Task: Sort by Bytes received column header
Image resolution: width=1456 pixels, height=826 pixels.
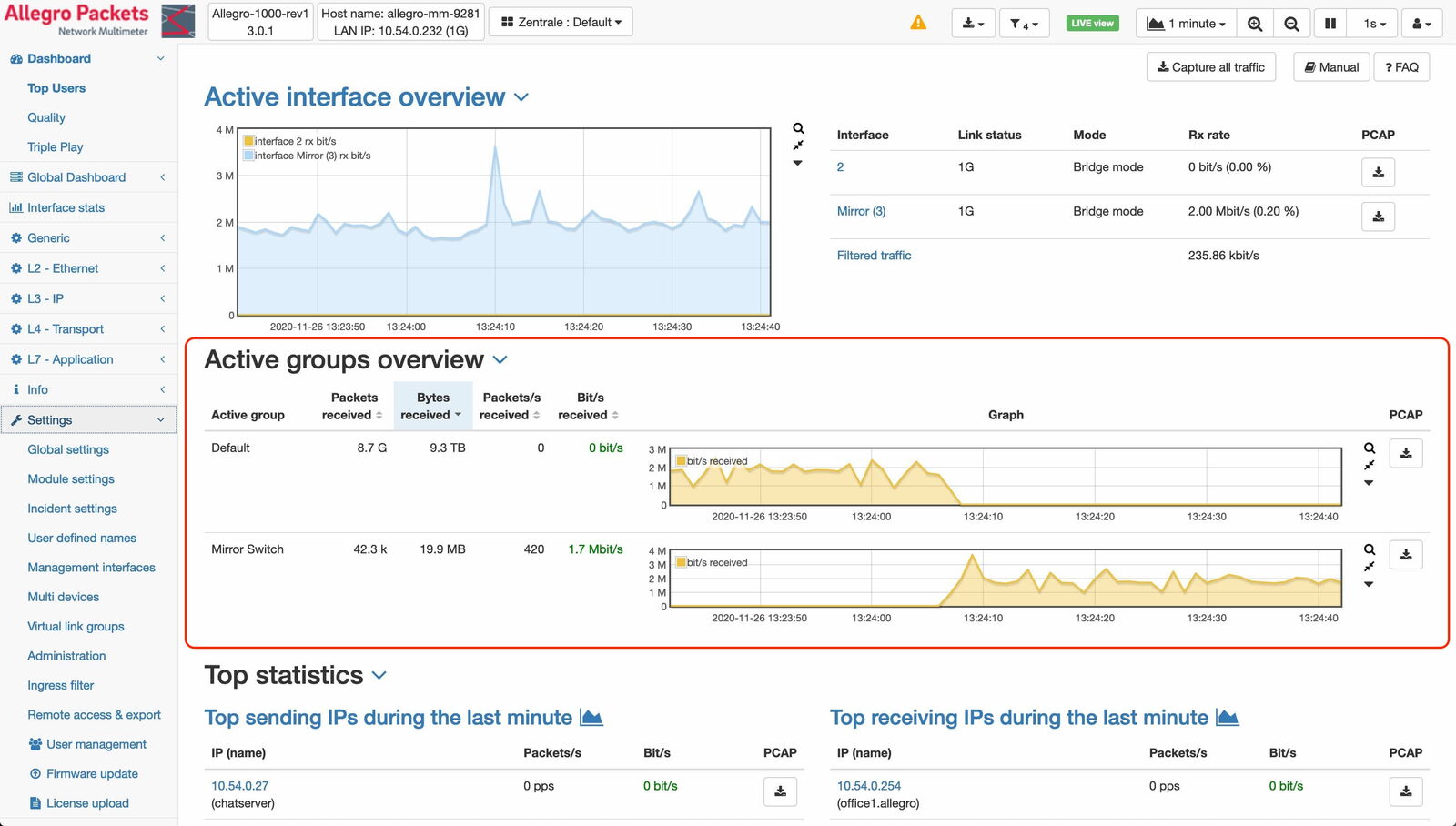Action: point(432,406)
